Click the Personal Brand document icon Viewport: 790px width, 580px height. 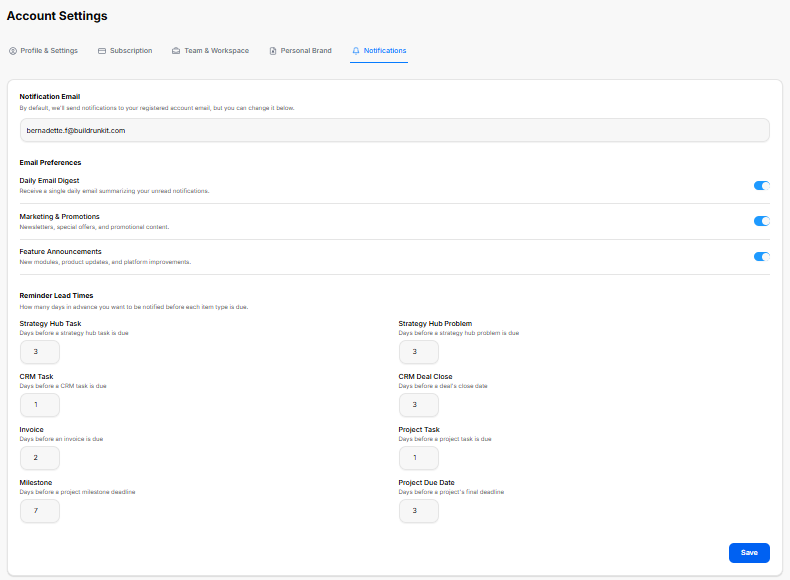tap(273, 51)
